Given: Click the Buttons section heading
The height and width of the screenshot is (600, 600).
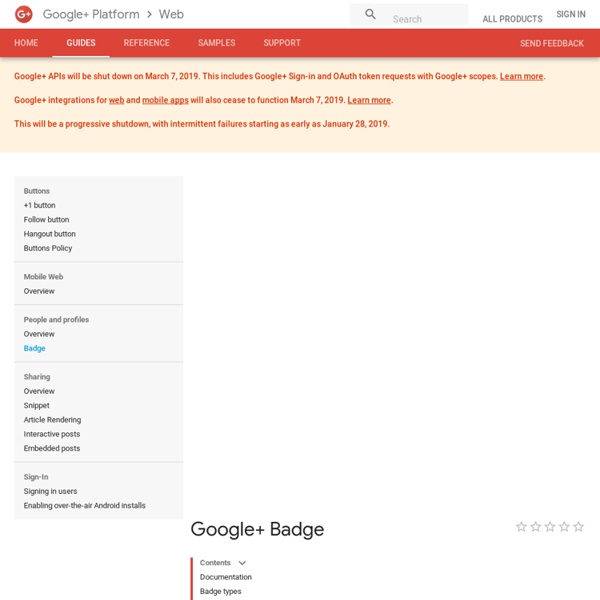Looking at the screenshot, I should [36, 191].
